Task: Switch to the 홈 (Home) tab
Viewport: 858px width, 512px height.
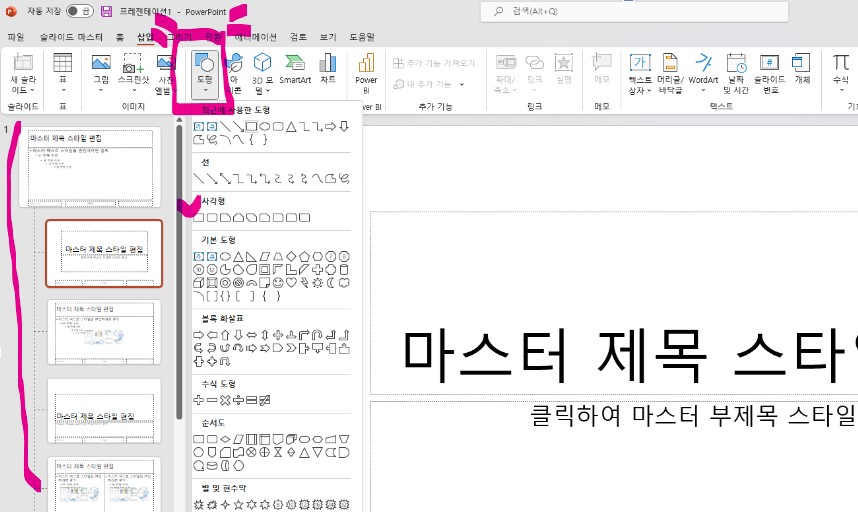Action: click(x=119, y=37)
